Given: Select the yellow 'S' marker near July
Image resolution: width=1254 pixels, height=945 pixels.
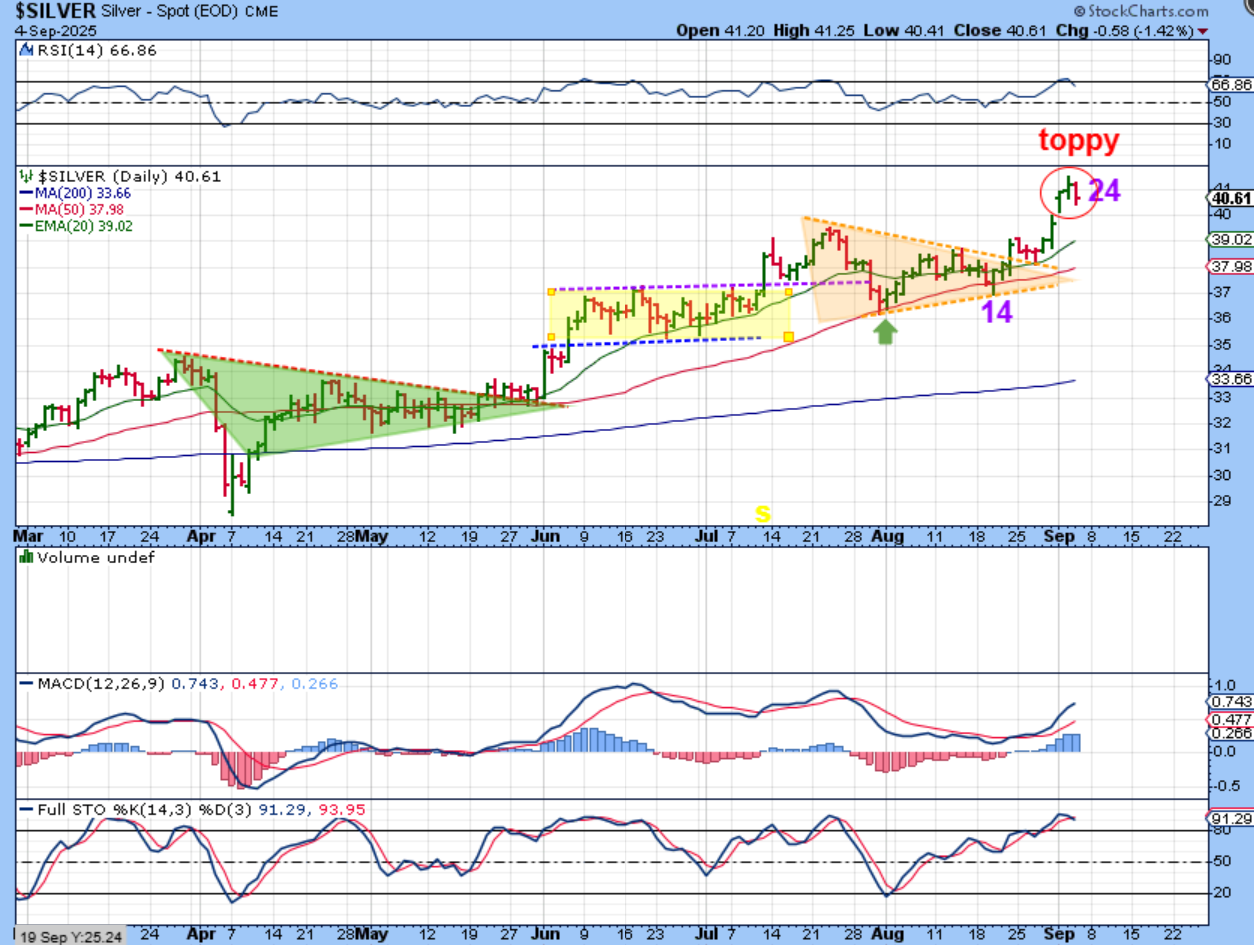Looking at the screenshot, I should (762, 514).
